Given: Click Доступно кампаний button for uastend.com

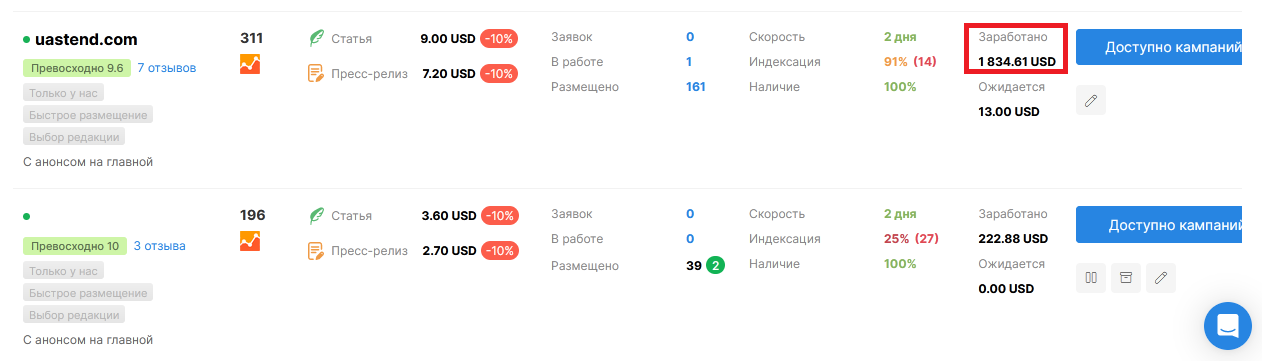Looking at the screenshot, I should point(1159,47).
